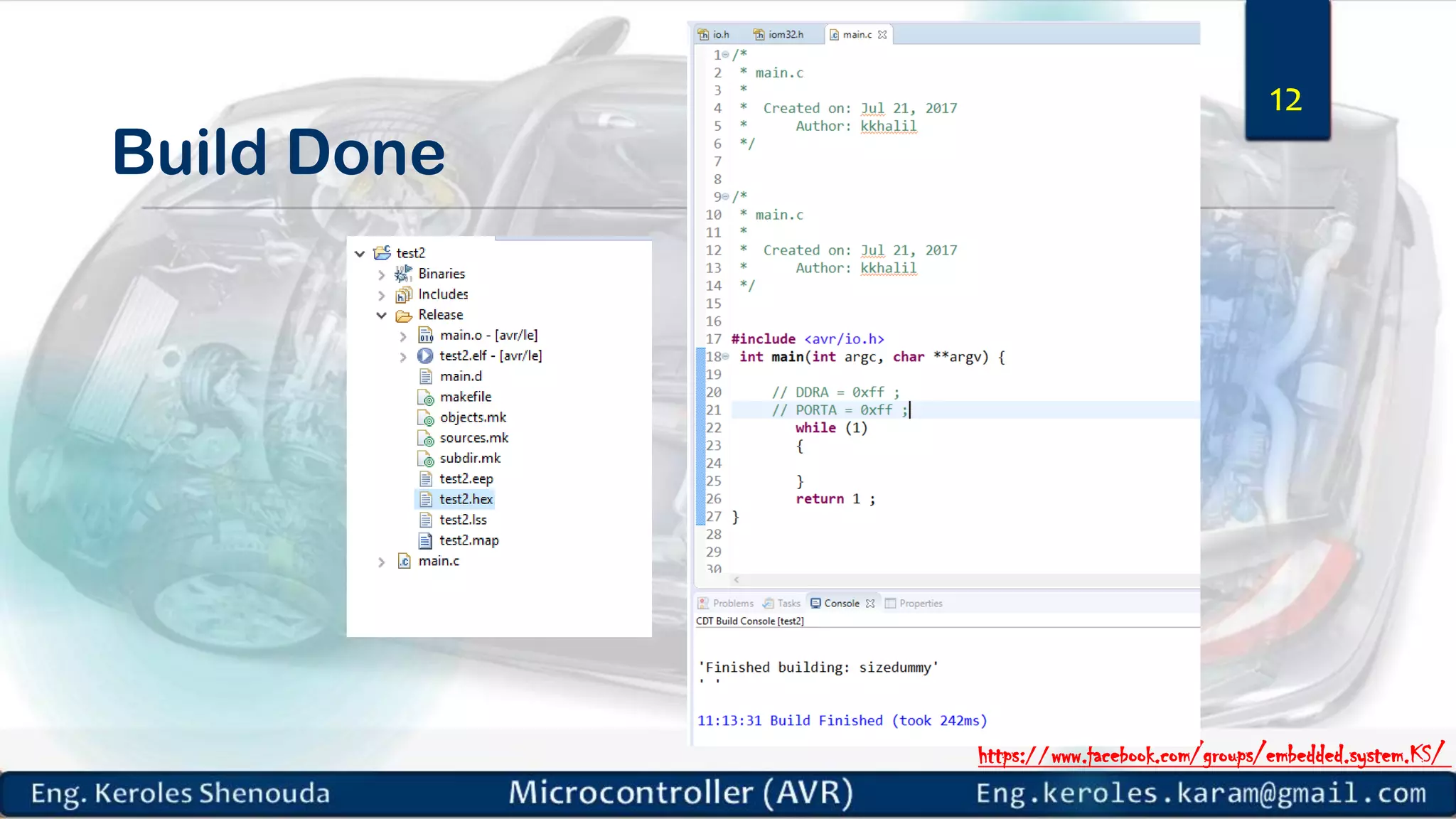Image resolution: width=1456 pixels, height=819 pixels.
Task: Click the main.o binary file icon
Action: coord(426,335)
